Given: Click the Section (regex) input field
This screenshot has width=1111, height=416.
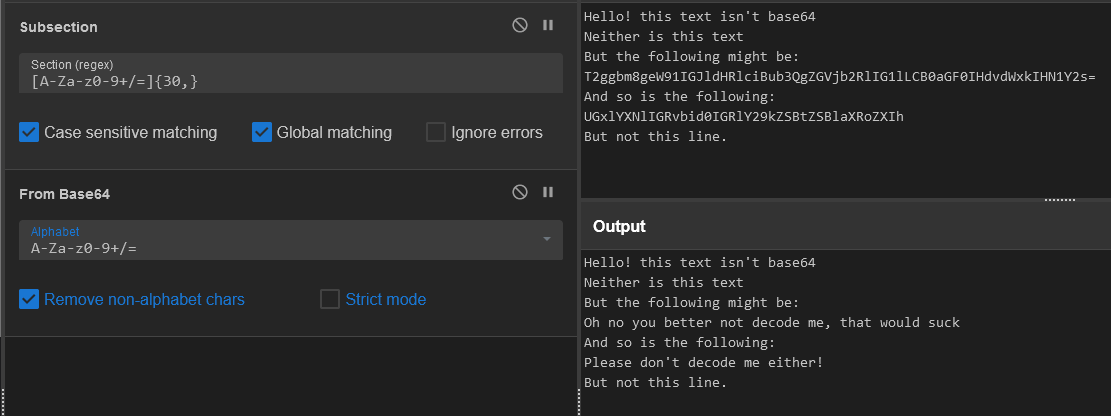Looking at the screenshot, I should pyautogui.click(x=290, y=81).
